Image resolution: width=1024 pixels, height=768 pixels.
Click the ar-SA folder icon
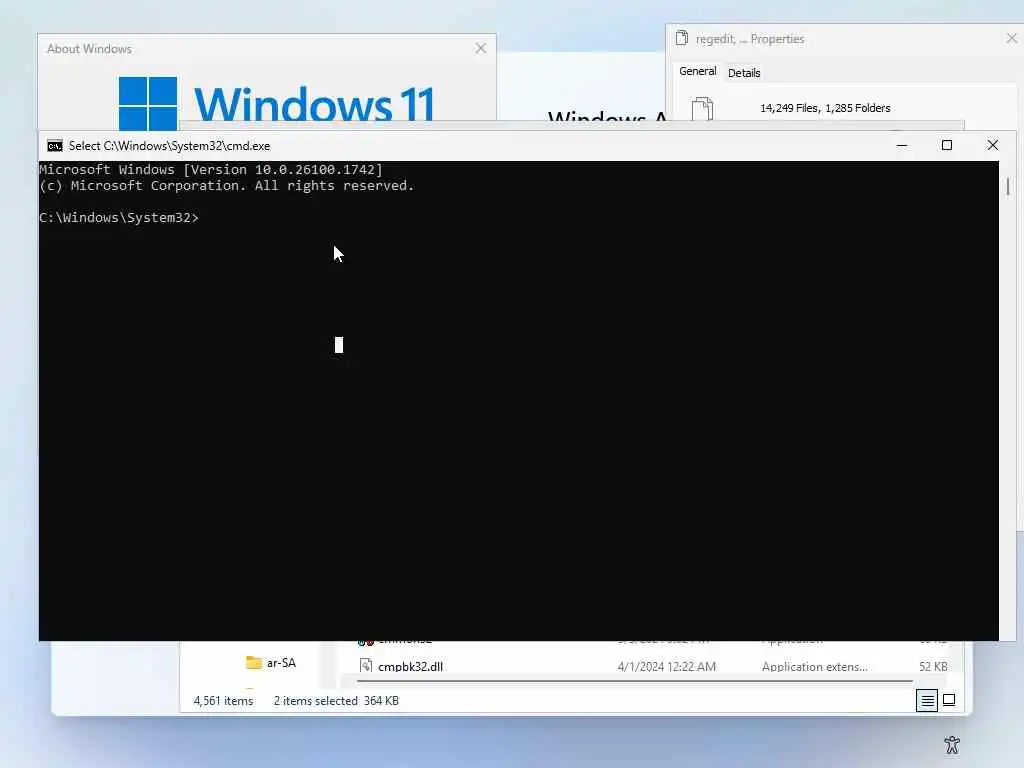click(x=253, y=663)
